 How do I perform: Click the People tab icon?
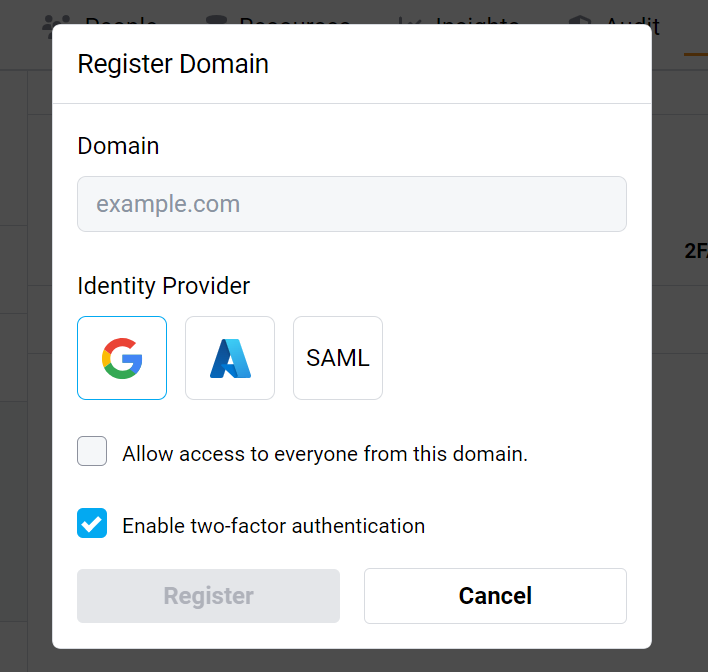point(57,24)
